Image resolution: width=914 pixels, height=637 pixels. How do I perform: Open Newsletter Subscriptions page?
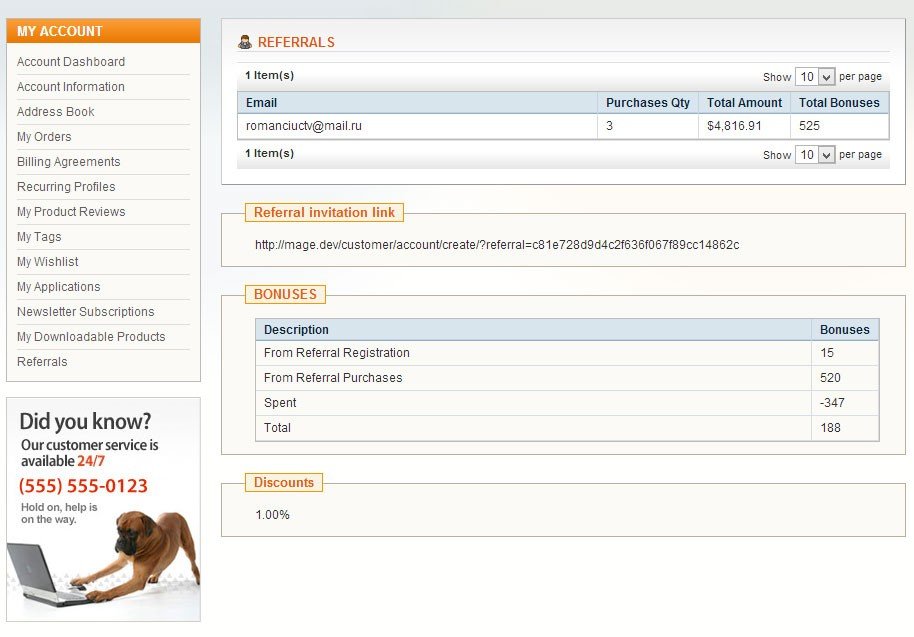[x=86, y=312]
